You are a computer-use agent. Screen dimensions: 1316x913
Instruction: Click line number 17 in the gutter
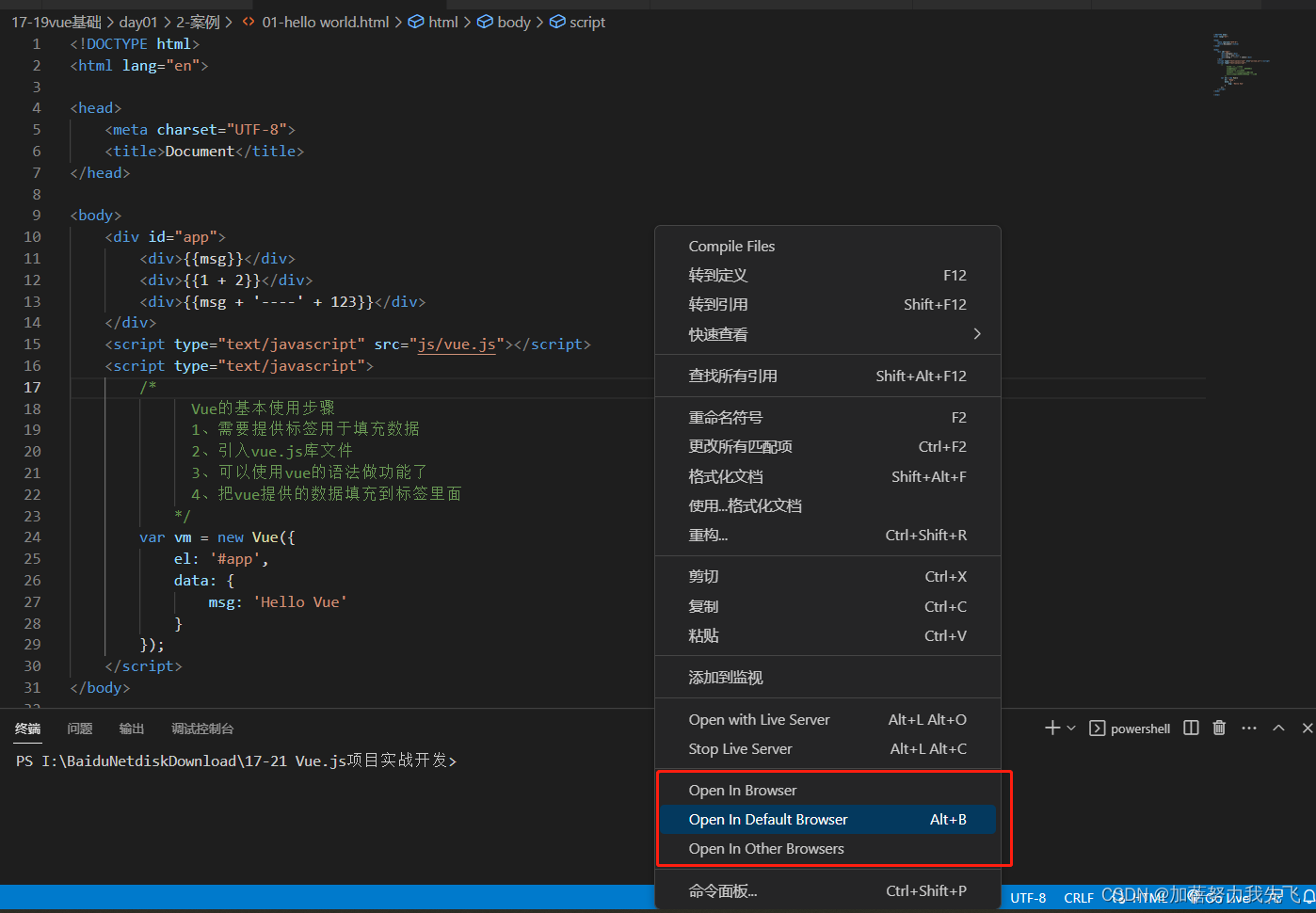(x=32, y=387)
